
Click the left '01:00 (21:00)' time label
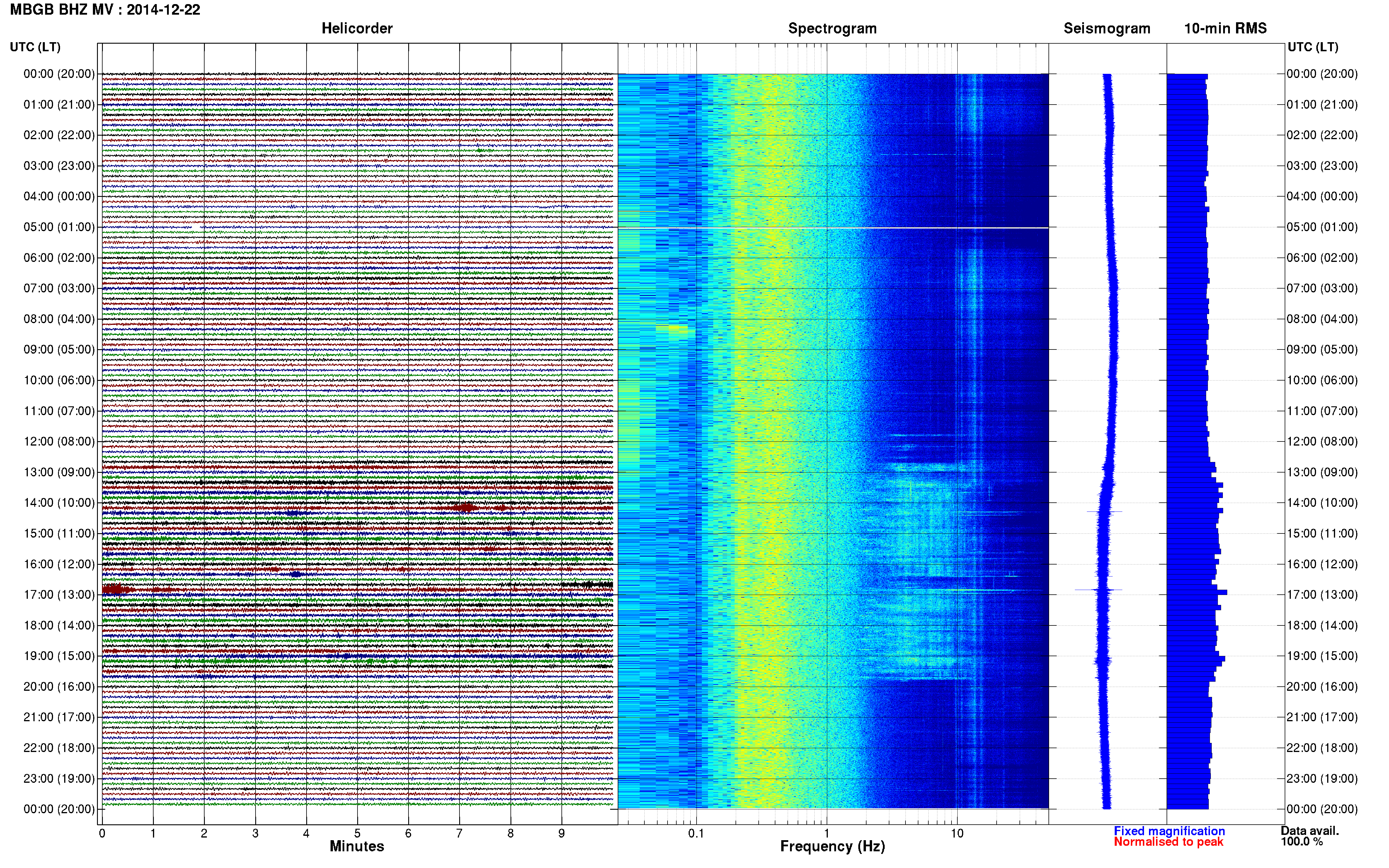pos(59,105)
